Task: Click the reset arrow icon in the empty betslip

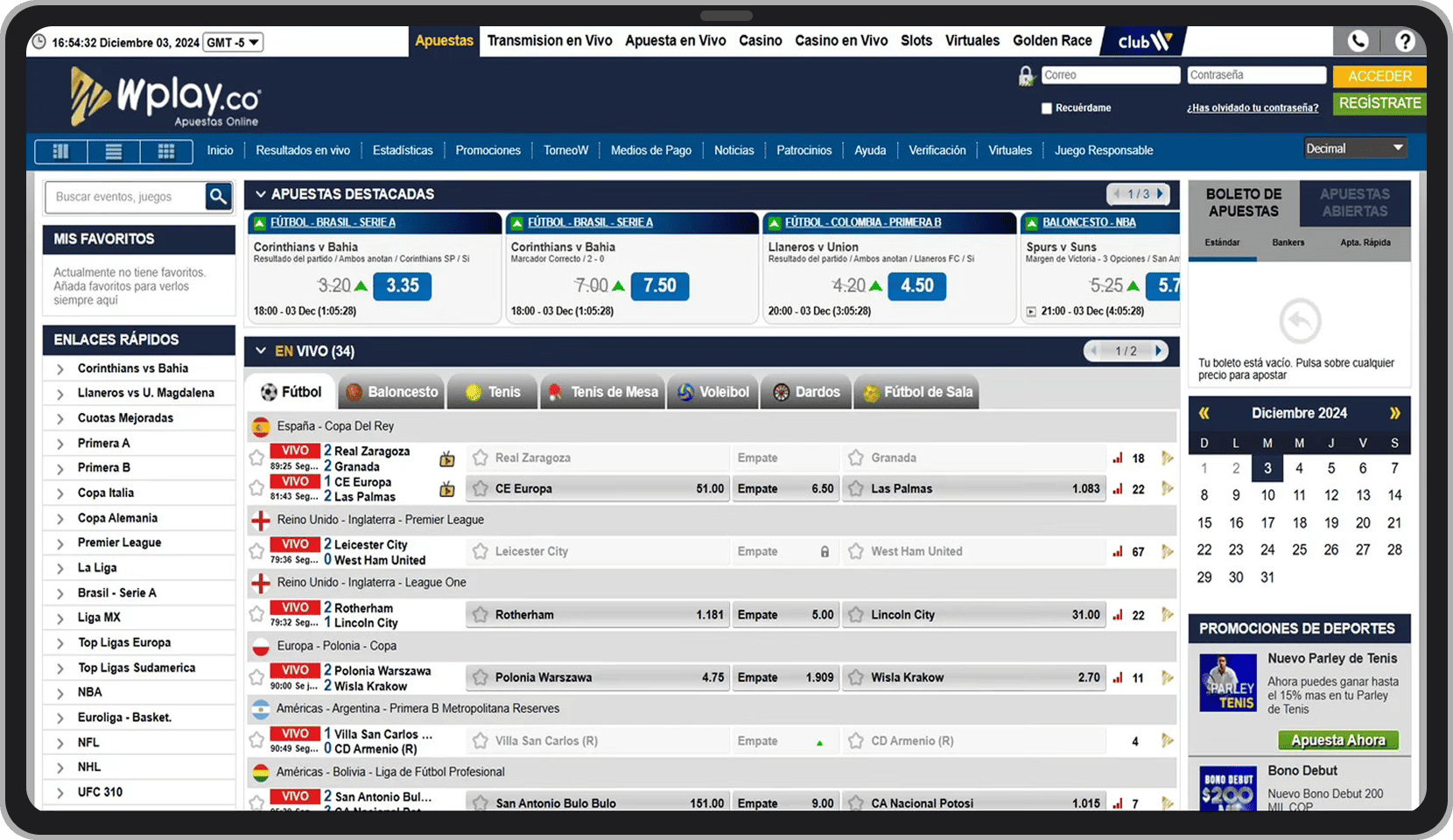Action: [x=1300, y=322]
